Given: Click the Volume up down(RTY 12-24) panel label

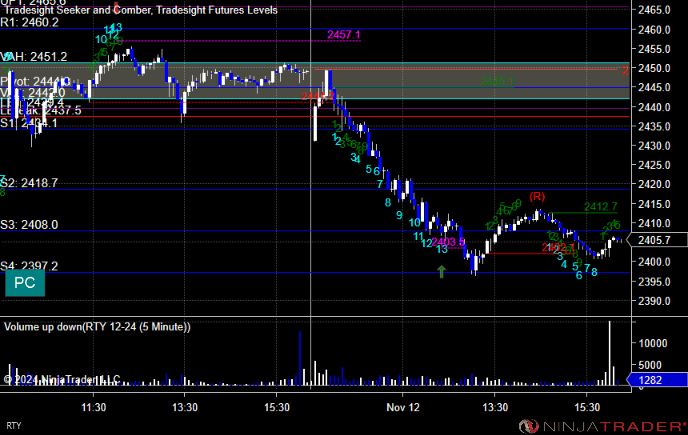Looking at the screenshot, I should (x=97, y=327).
